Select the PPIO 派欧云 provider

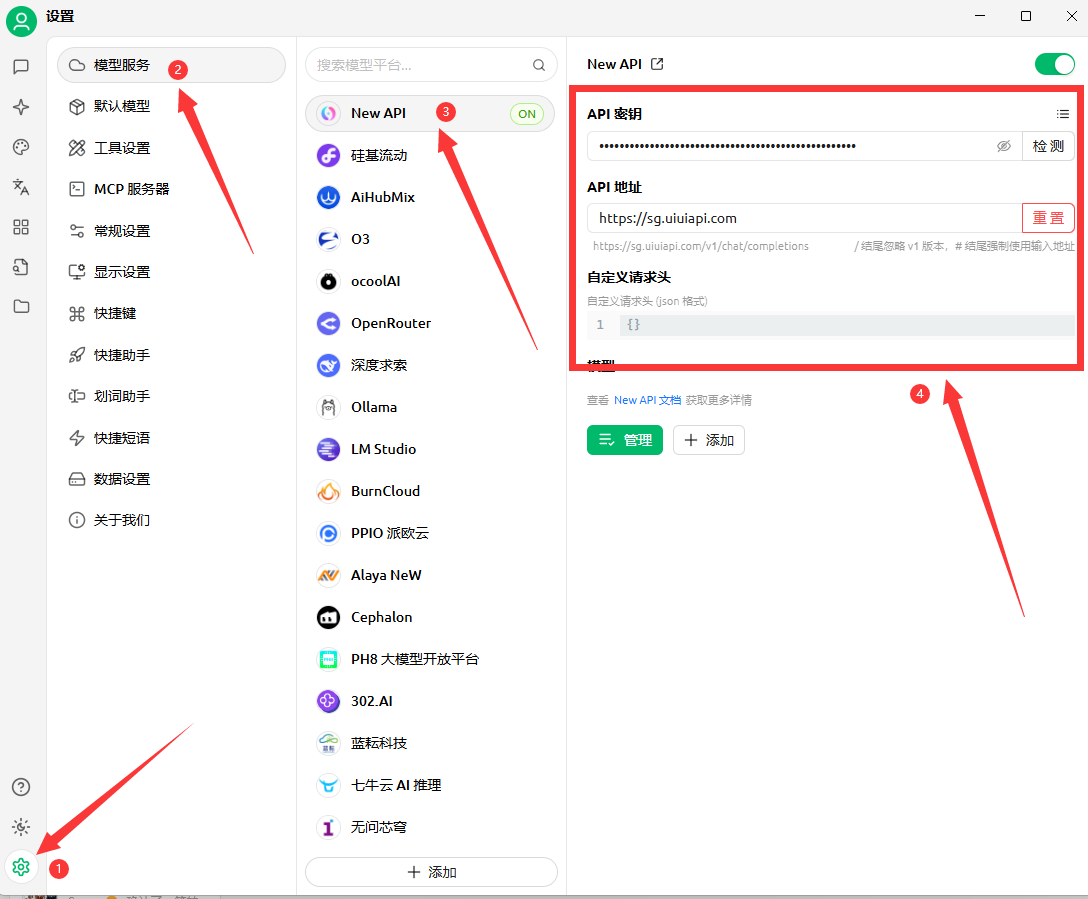point(430,533)
